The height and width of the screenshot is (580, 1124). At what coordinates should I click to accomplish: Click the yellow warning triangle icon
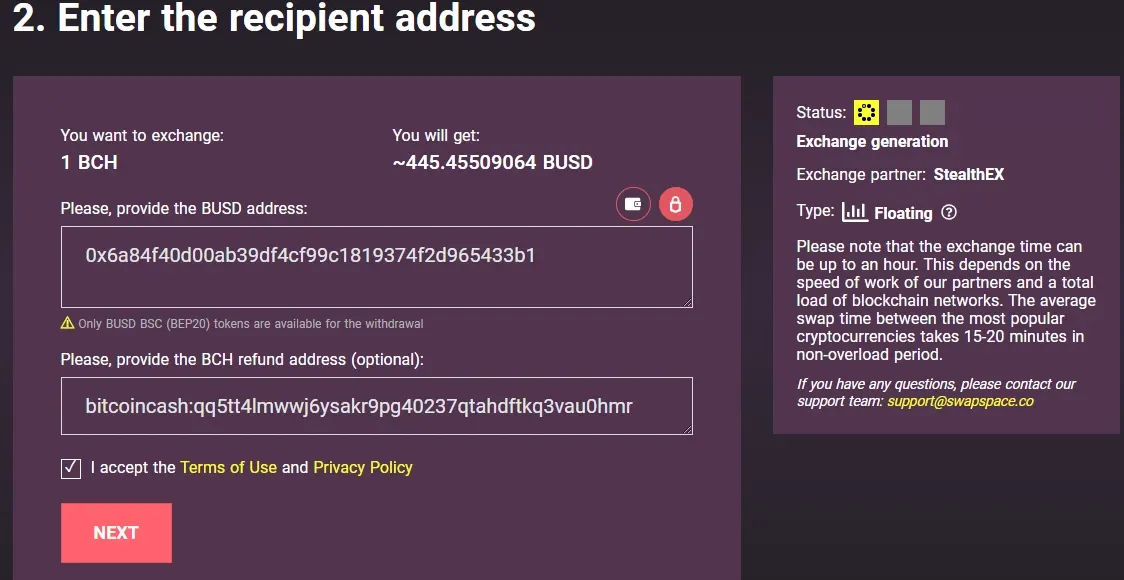click(67, 323)
